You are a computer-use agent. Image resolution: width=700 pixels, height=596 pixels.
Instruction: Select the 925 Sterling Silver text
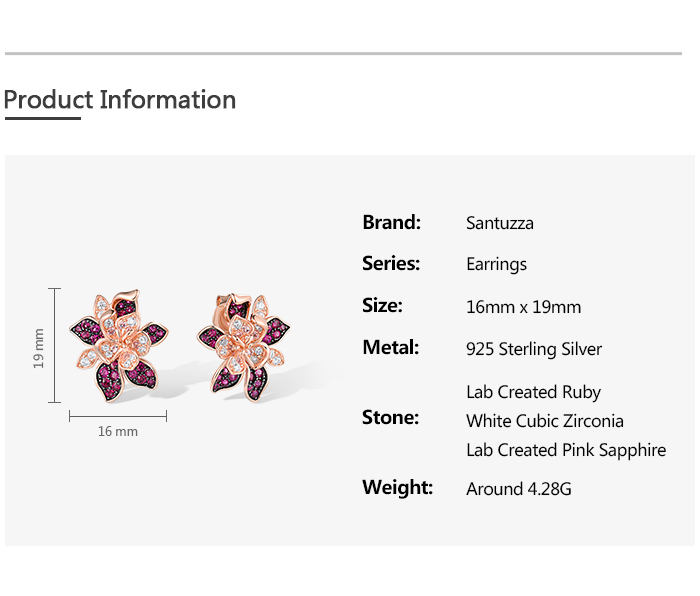click(x=534, y=349)
